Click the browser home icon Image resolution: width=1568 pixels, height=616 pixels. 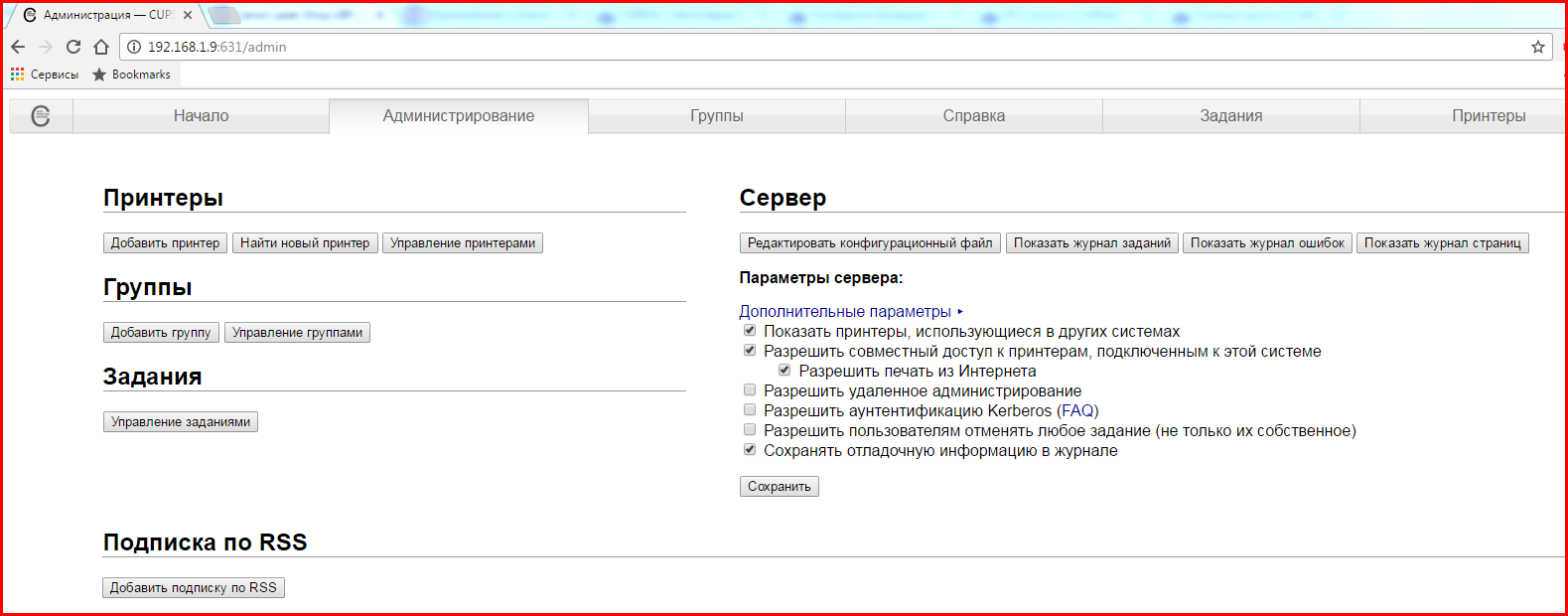tap(101, 47)
